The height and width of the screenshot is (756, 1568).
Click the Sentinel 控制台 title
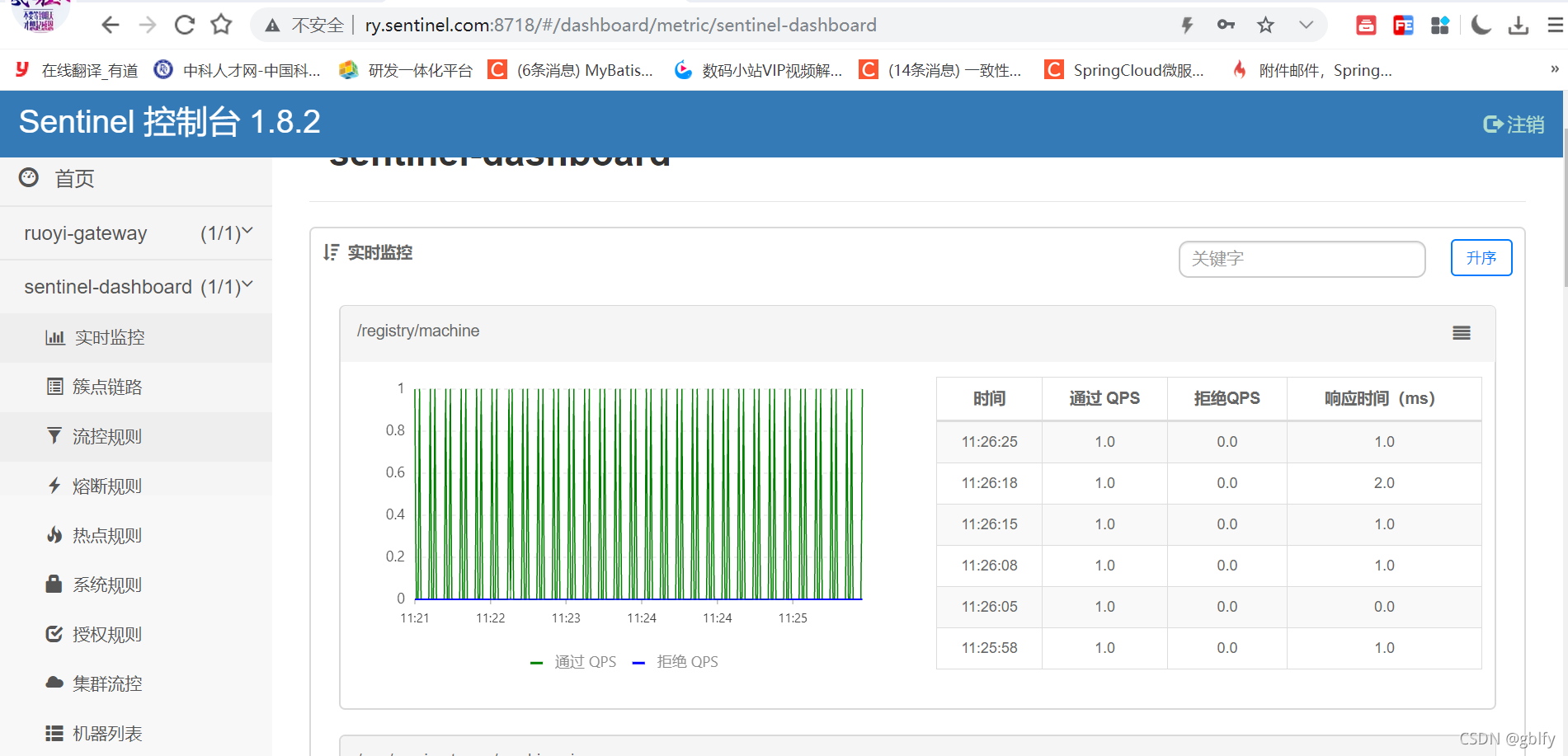pos(169,122)
